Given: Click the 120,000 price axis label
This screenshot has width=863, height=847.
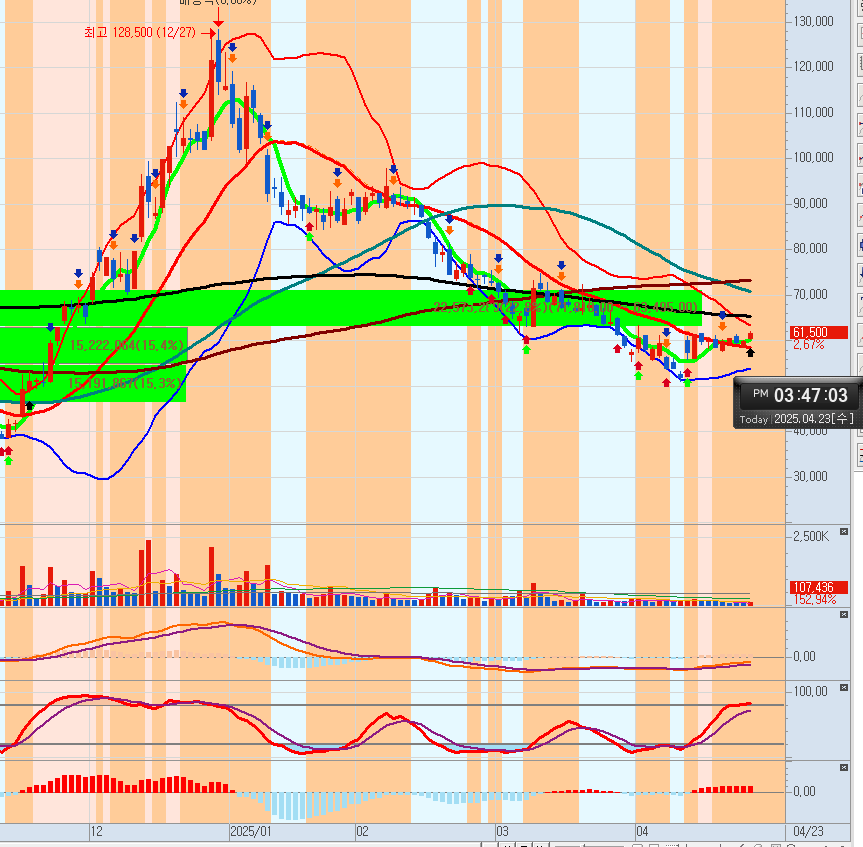Looking at the screenshot, I should click(813, 67).
